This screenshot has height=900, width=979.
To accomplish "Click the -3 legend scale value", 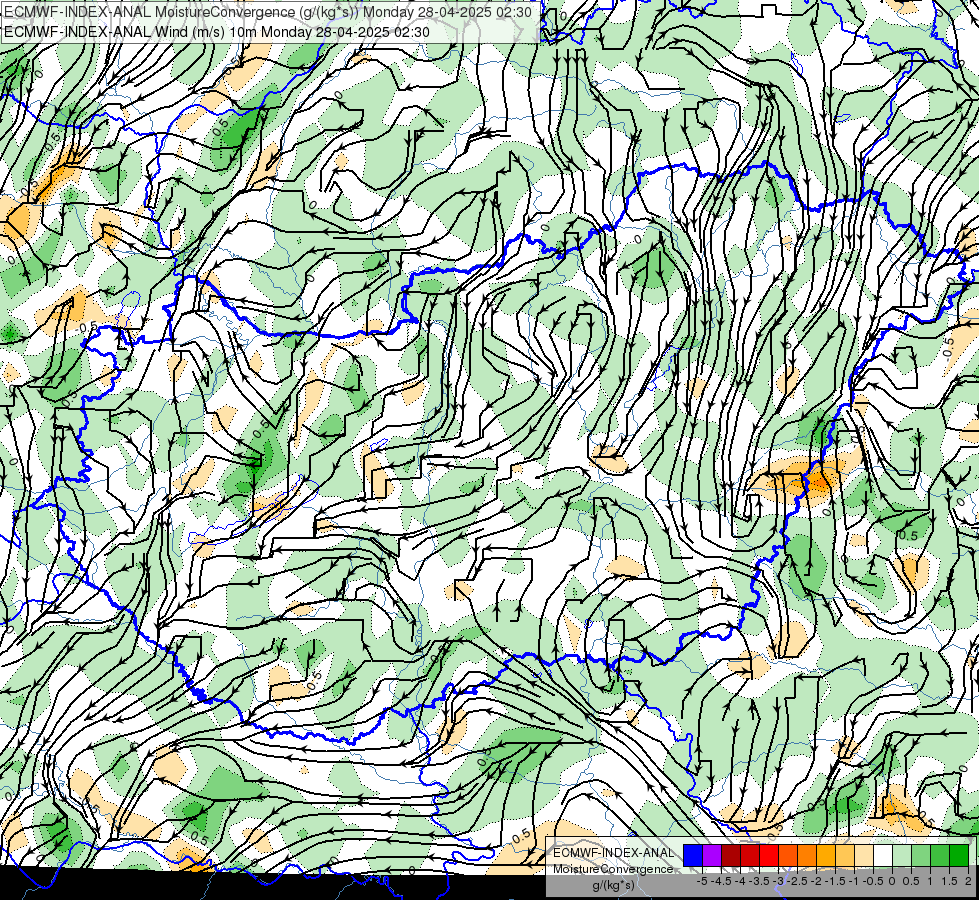I will pyautogui.click(x=778, y=881).
